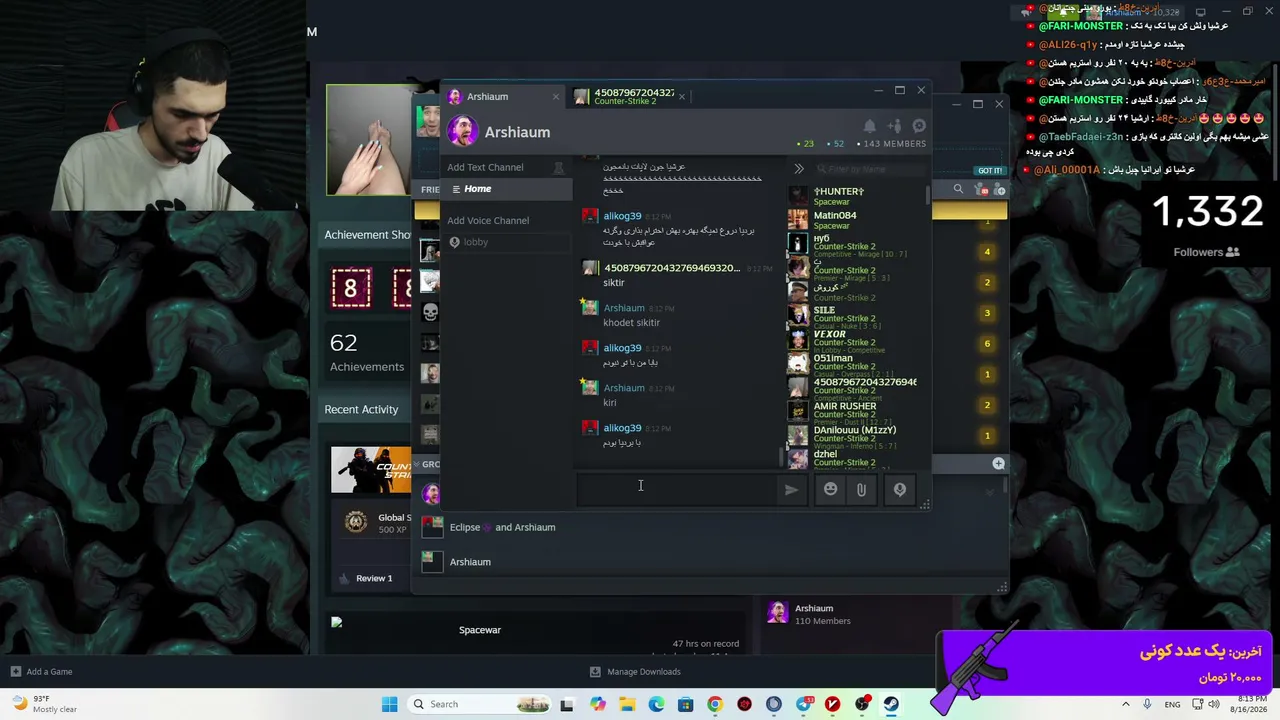
Task: Close the Arshiaum chat tab
Action: pos(556,96)
